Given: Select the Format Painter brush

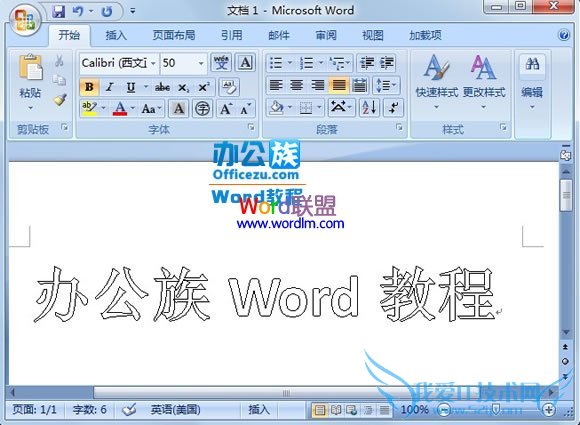Looking at the screenshot, I should click(59, 100).
